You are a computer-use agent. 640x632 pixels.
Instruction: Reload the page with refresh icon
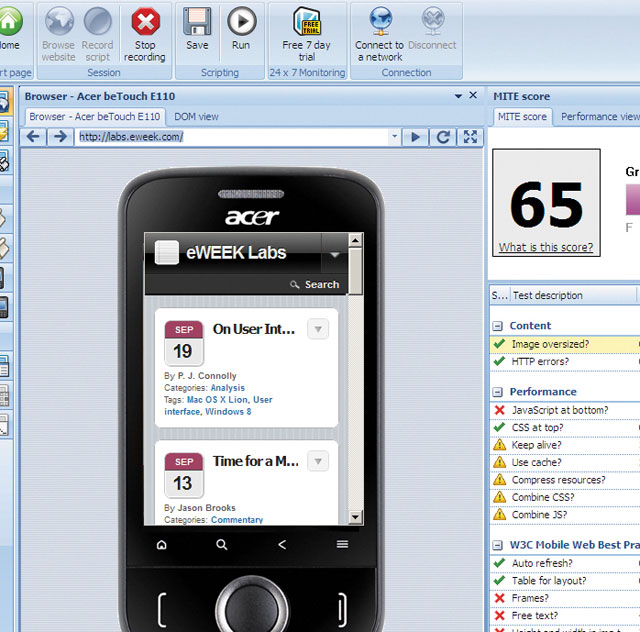[x=443, y=137]
